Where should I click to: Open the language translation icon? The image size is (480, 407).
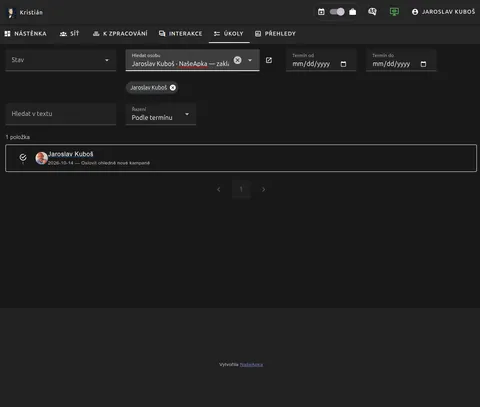(372, 12)
